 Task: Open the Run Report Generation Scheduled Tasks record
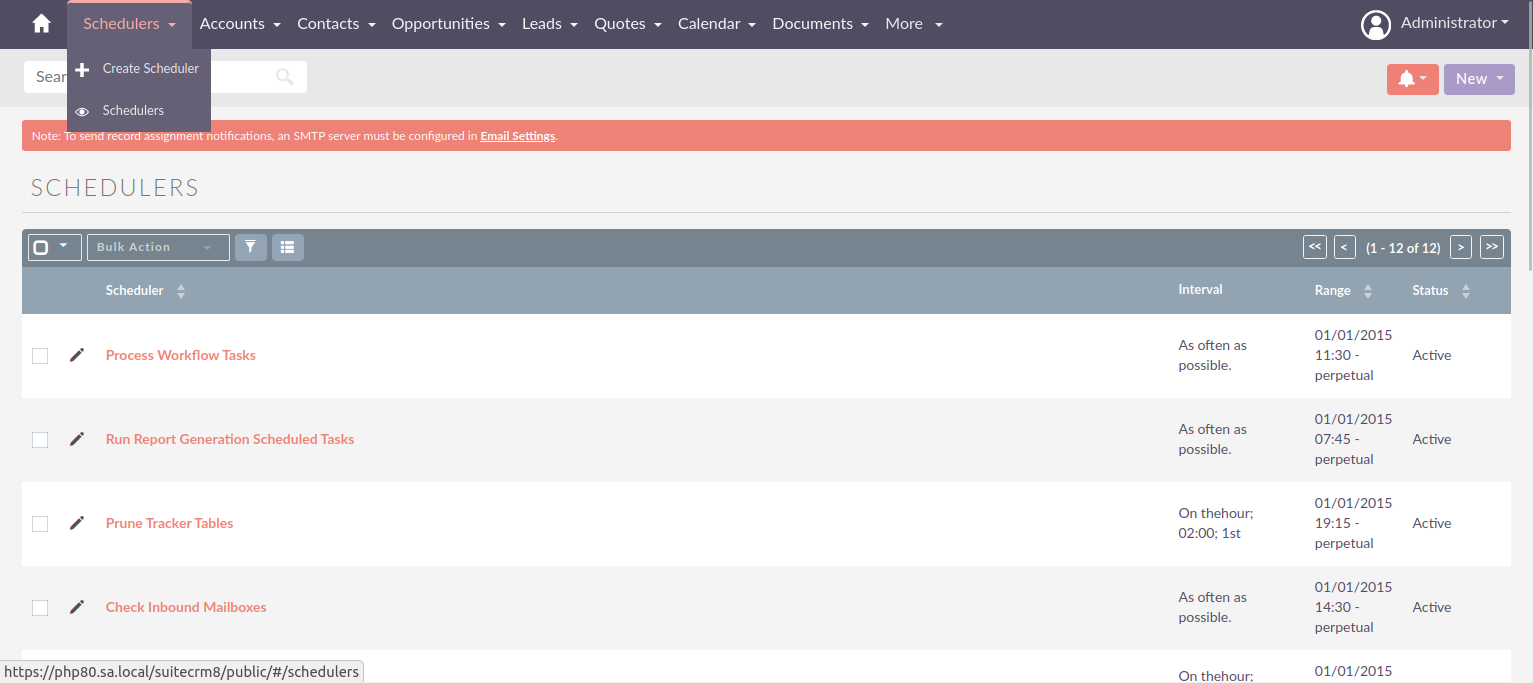[229, 439]
